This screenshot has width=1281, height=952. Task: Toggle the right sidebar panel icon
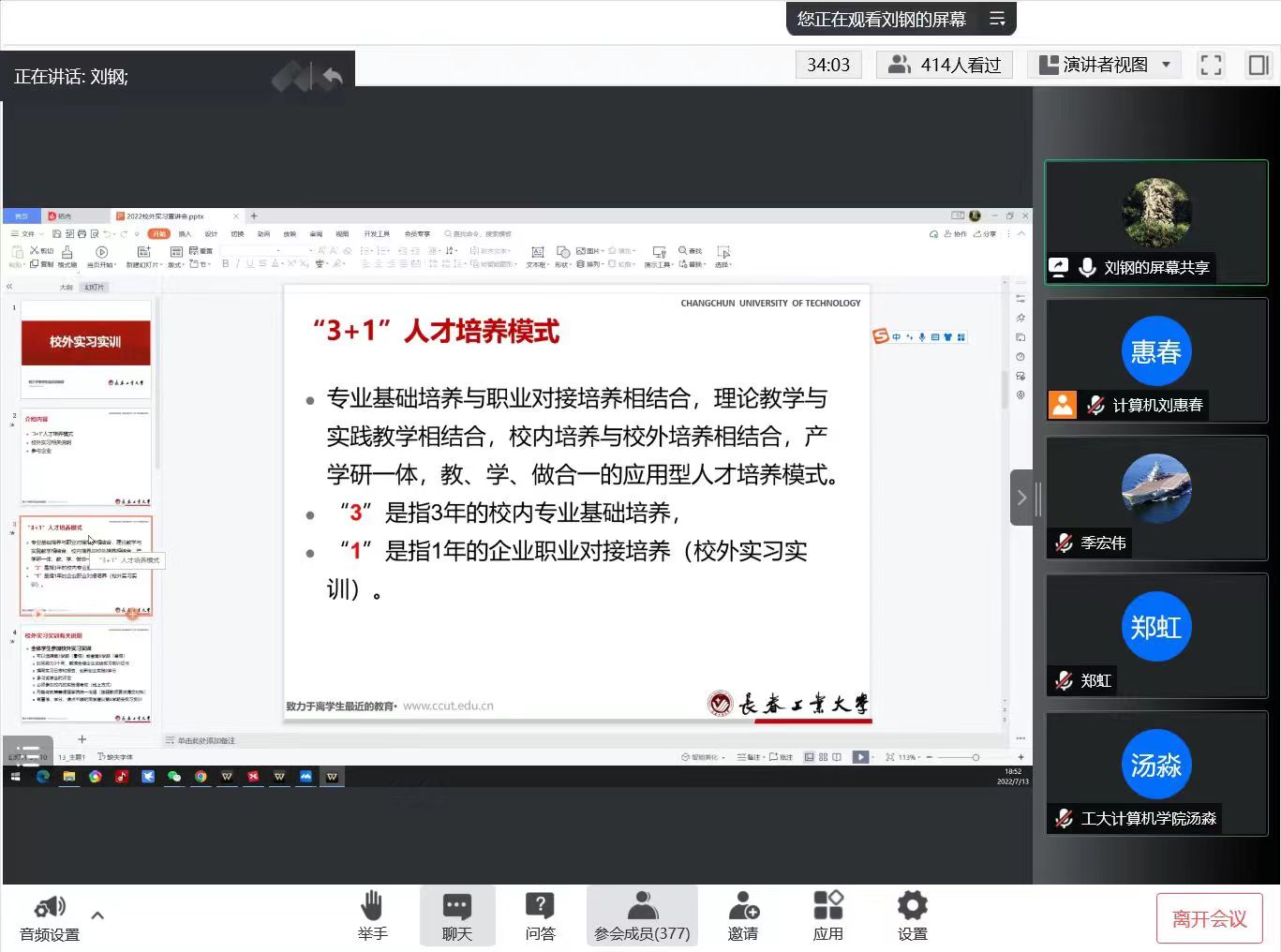[x=1258, y=65]
